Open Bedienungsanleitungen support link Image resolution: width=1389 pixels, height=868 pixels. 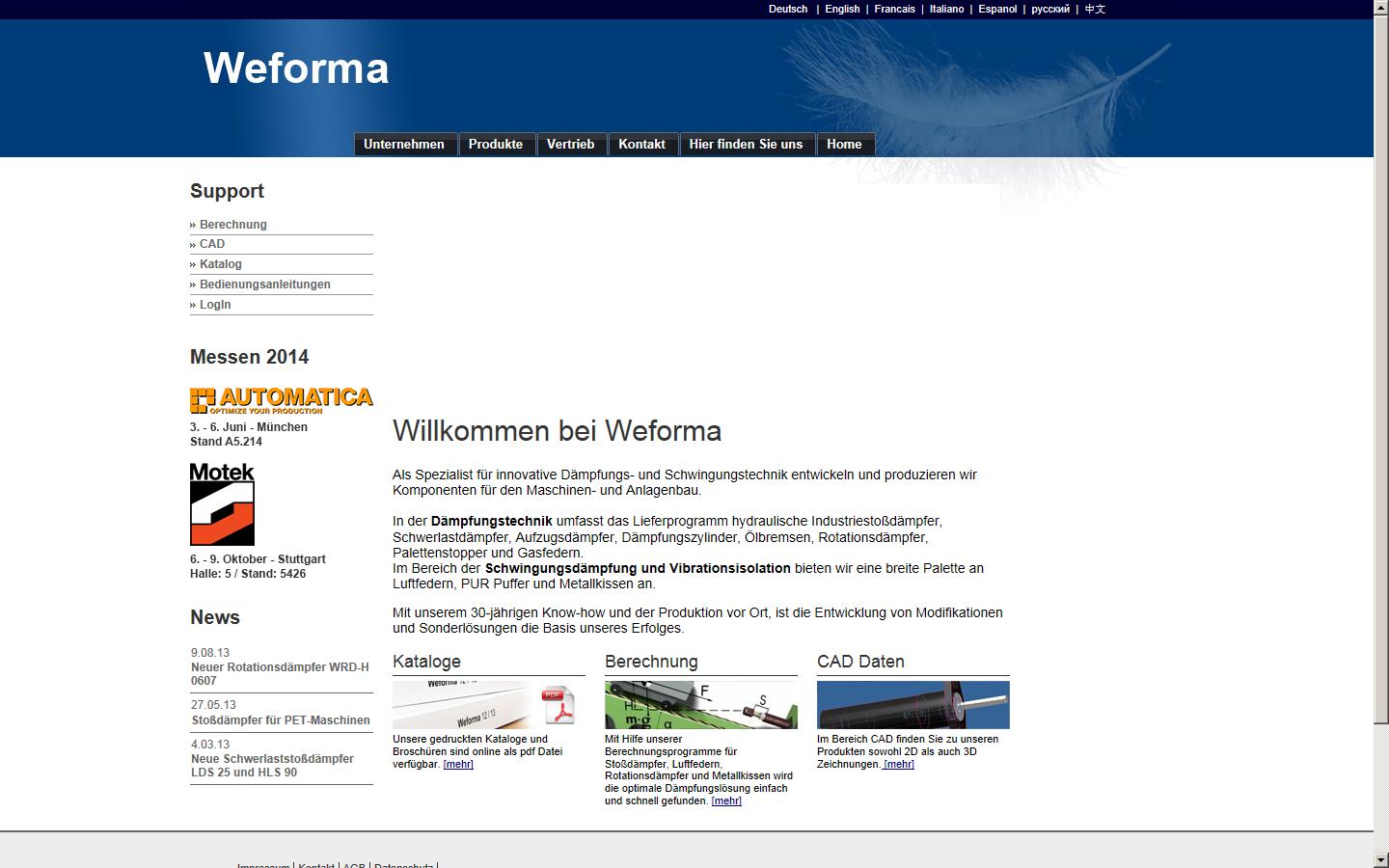pos(264,285)
